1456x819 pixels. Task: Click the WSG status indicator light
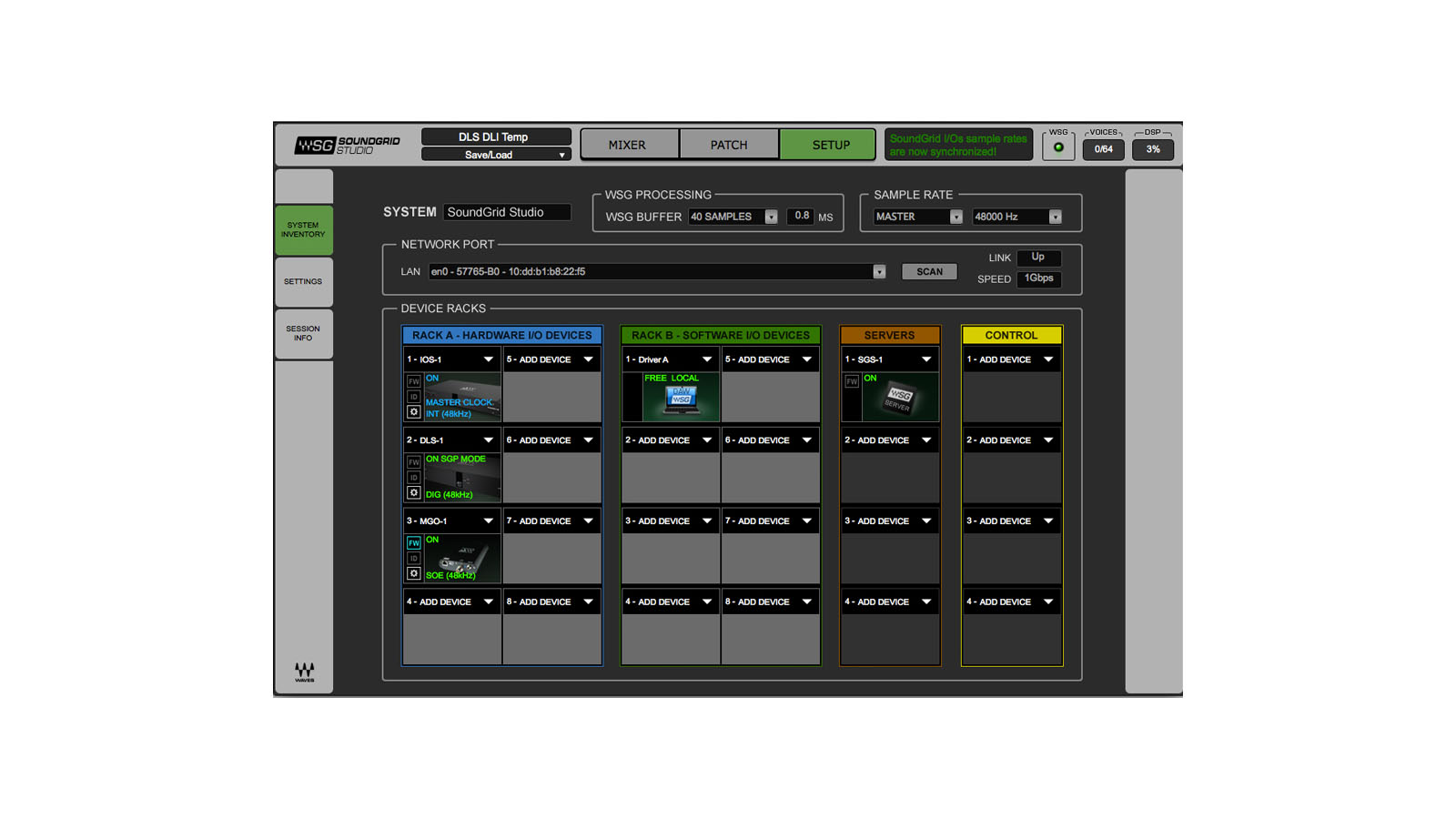pyautogui.click(x=1058, y=147)
